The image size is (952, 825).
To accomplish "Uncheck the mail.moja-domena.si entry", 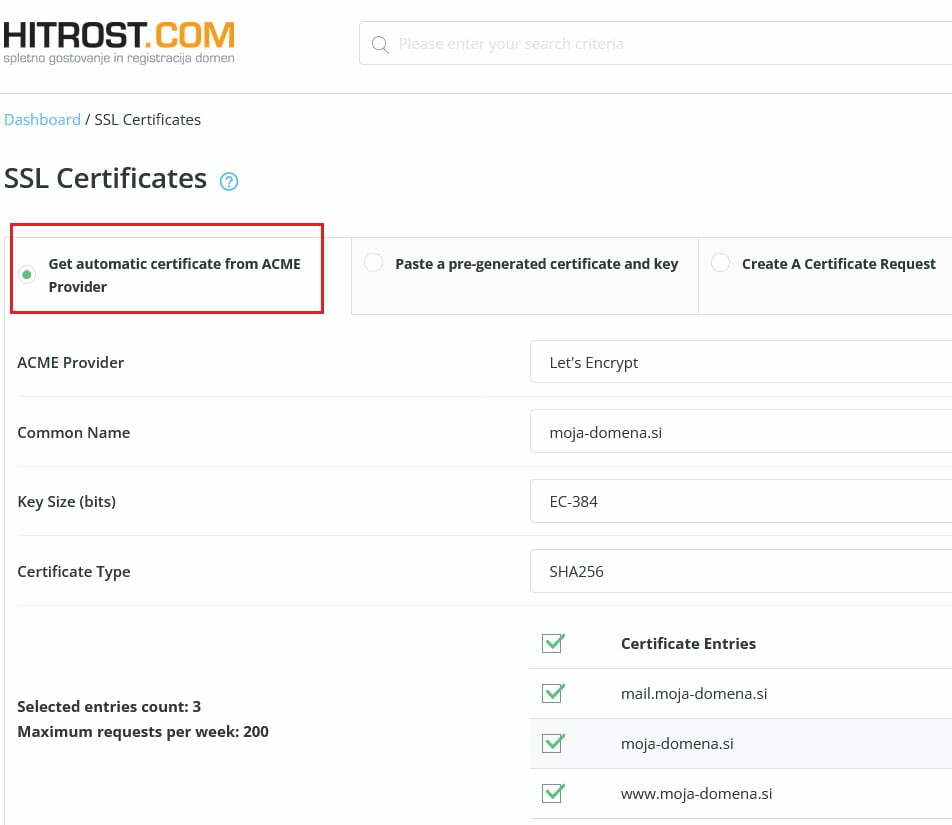I will click(x=553, y=693).
